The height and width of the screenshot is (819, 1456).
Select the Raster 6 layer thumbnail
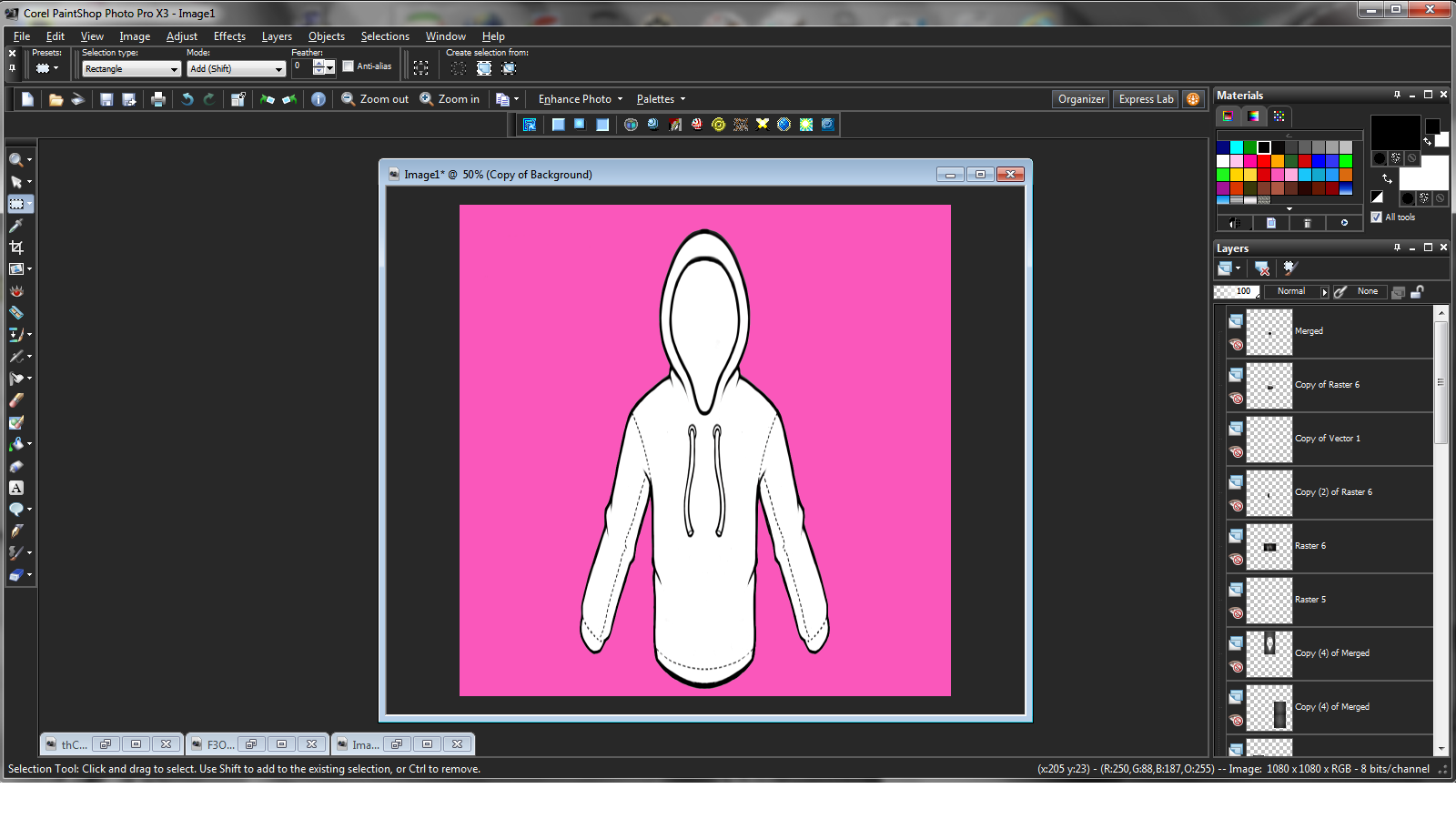tap(1269, 546)
